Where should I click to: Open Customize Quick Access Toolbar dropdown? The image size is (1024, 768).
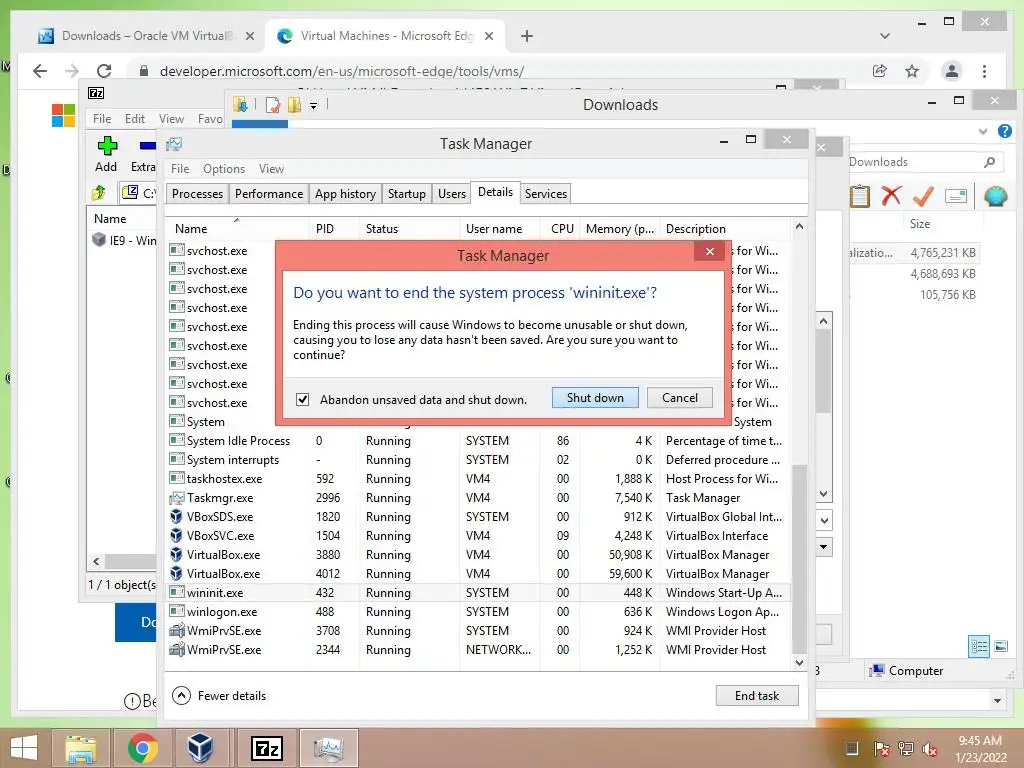pos(313,105)
